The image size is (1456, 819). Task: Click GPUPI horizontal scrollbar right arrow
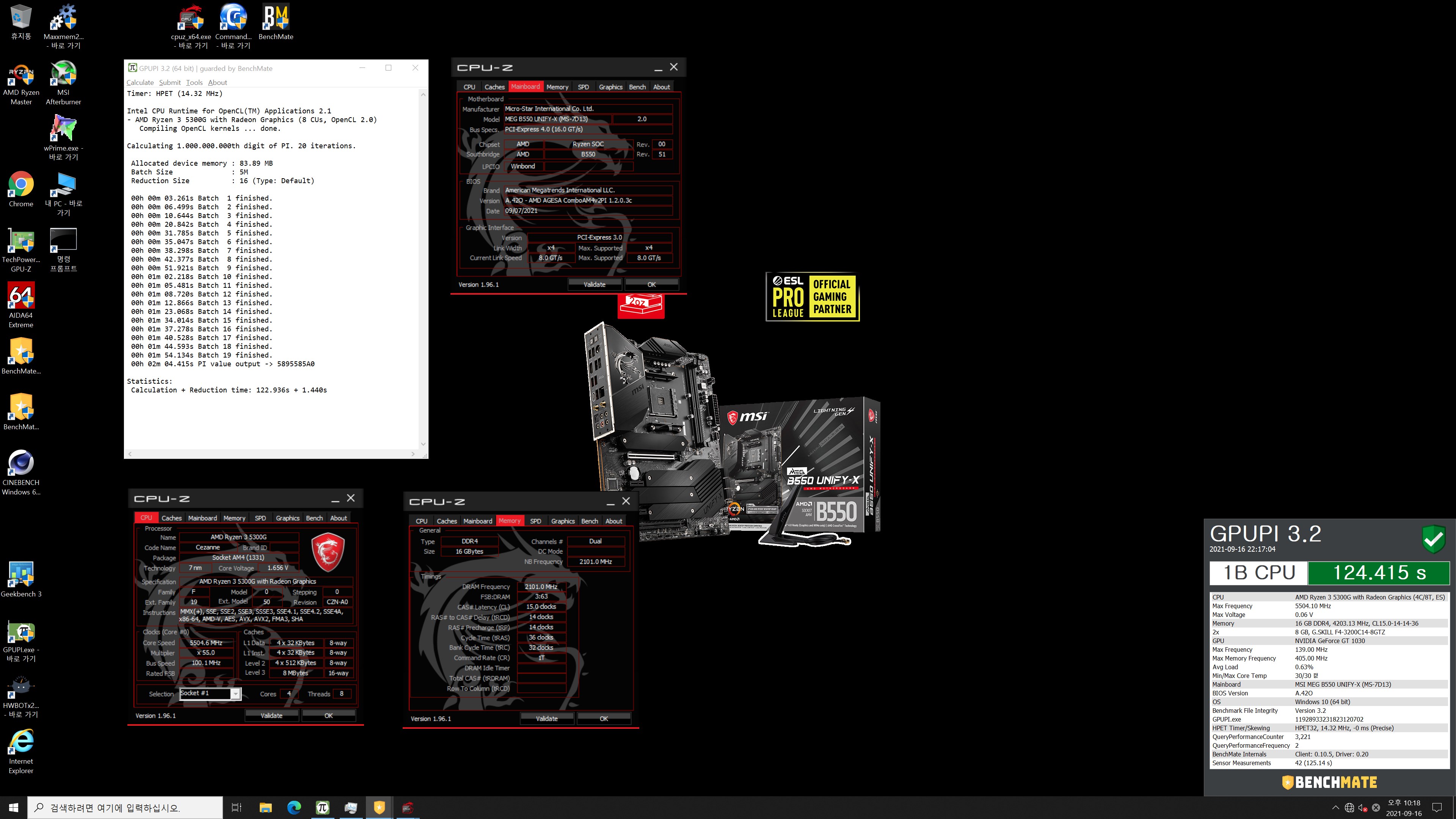[x=413, y=454]
